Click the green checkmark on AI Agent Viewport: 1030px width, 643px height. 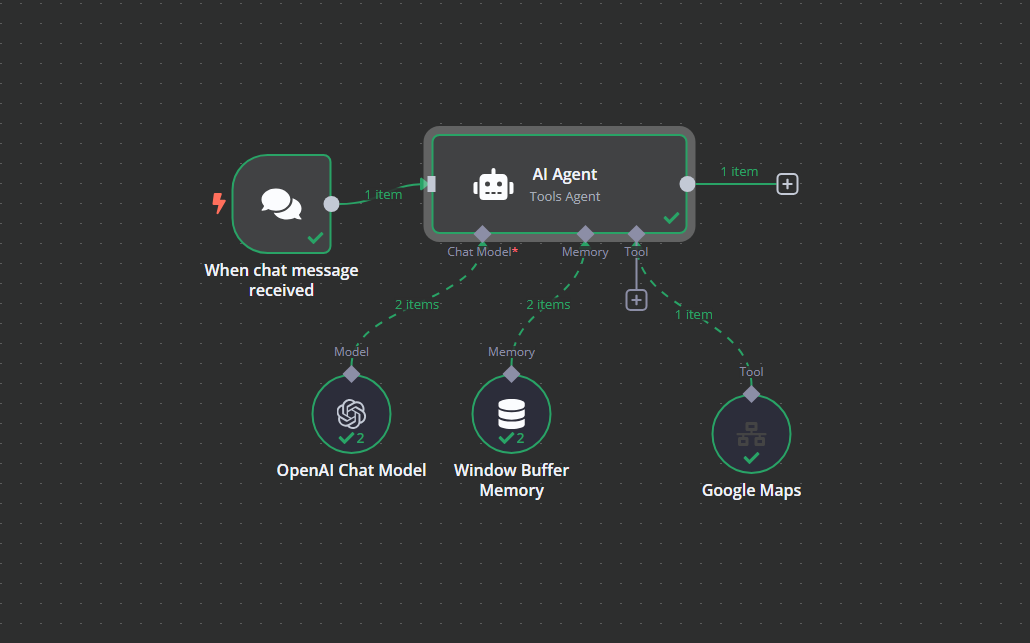pyautogui.click(x=671, y=217)
